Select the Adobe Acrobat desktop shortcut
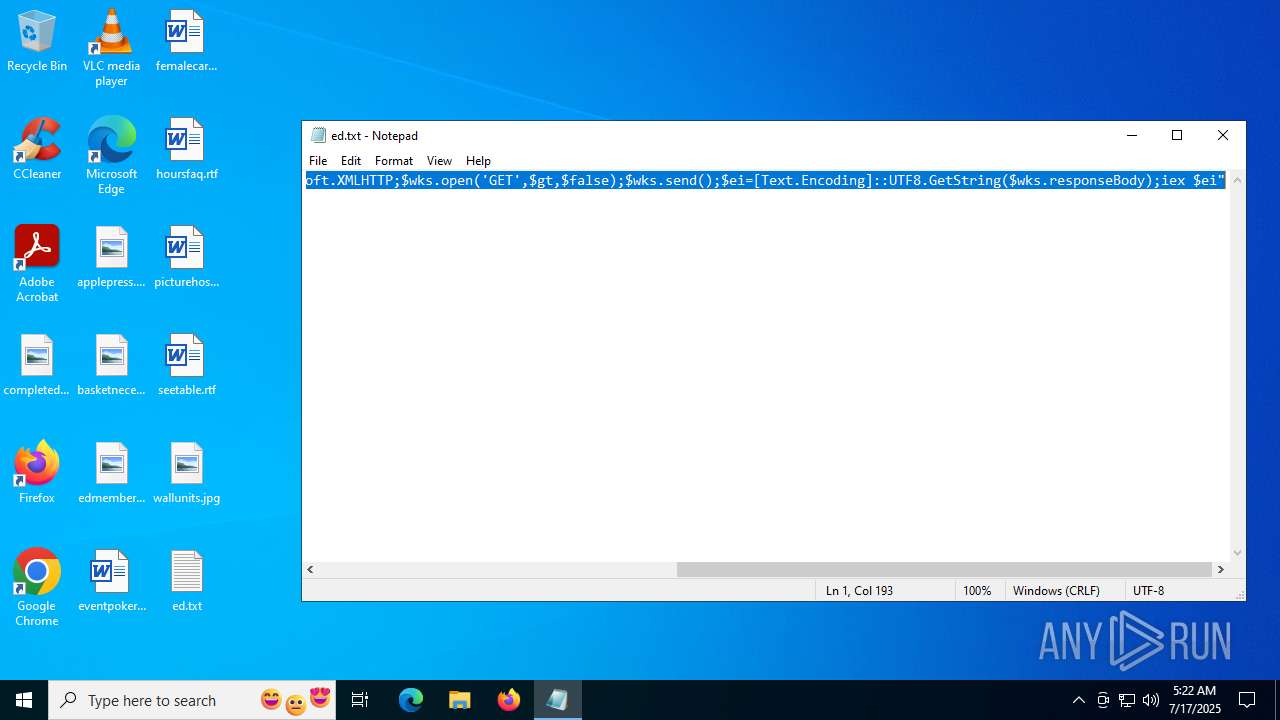 (x=37, y=264)
